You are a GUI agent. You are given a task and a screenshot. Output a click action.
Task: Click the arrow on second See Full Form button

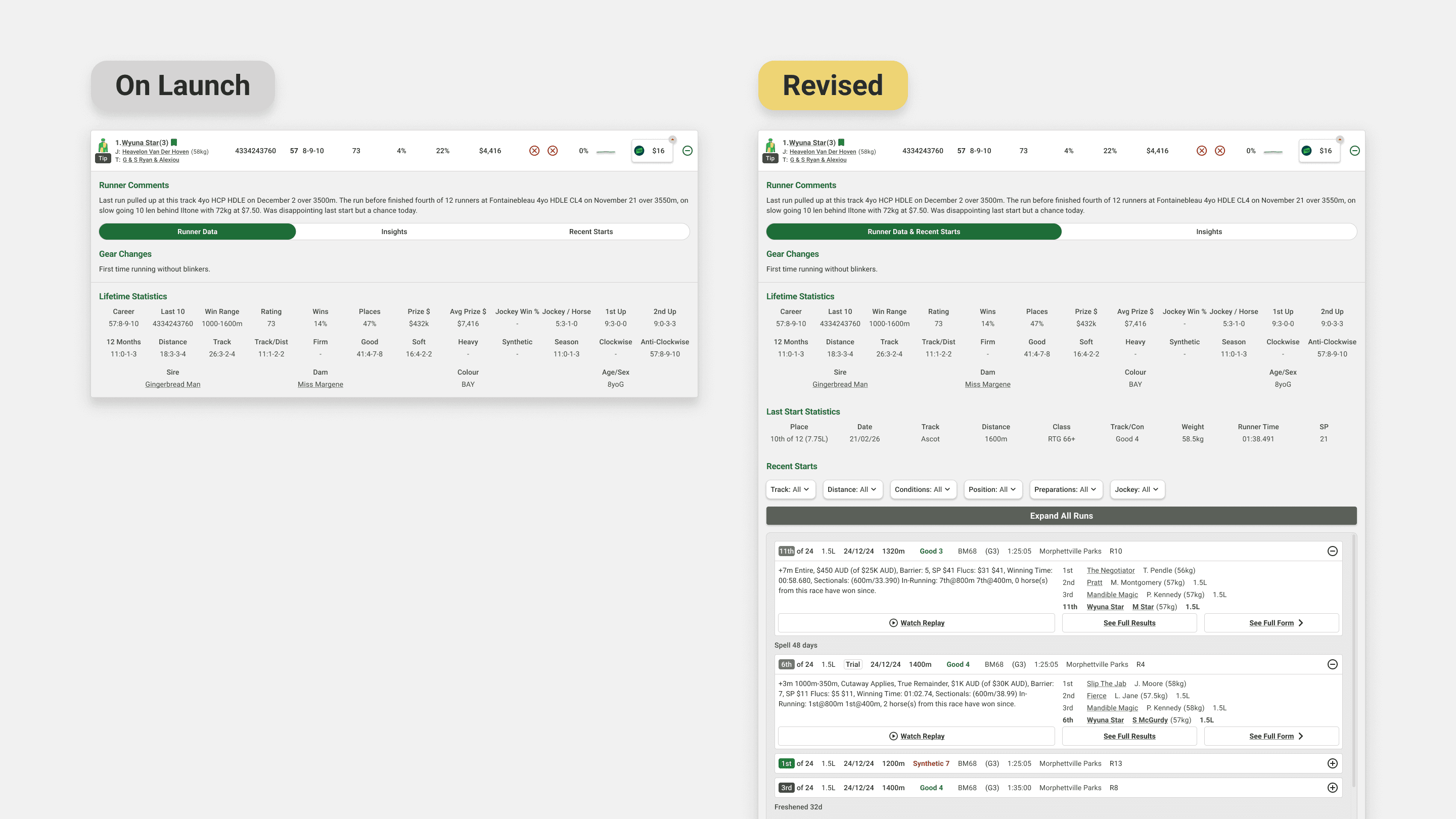click(x=1301, y=736)
